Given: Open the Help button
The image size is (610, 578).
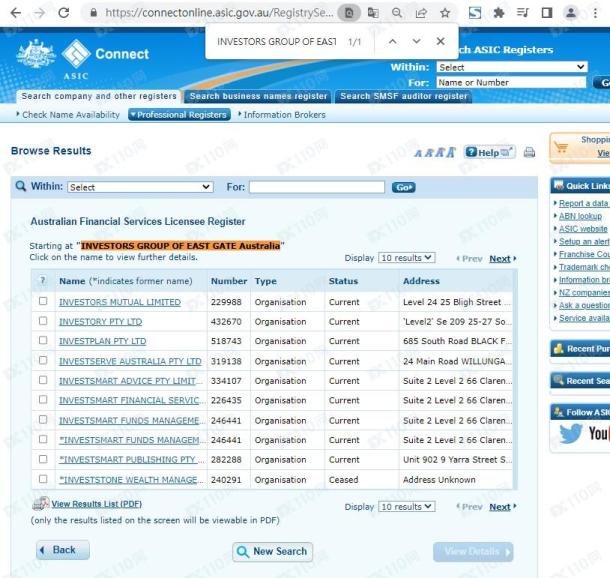Looking at the screenshot, I should click(490, 152).
